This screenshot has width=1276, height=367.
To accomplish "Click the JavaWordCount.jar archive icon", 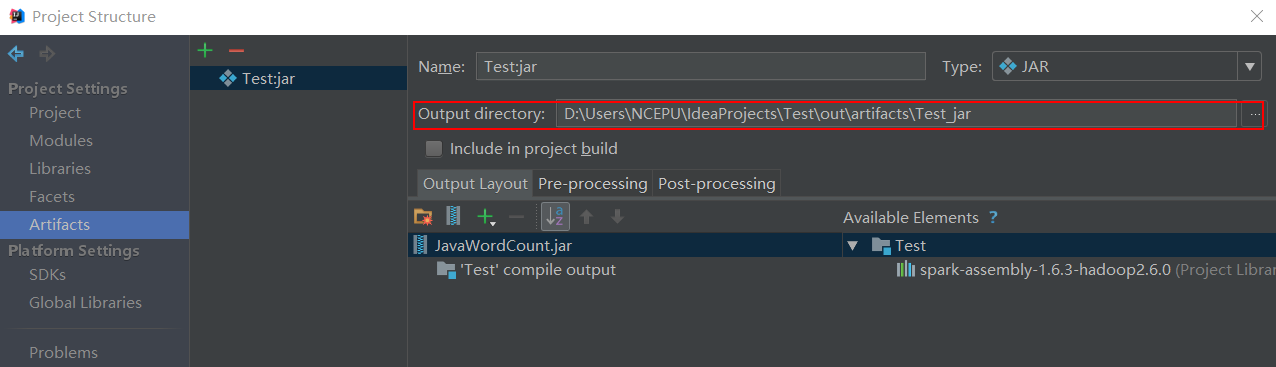I will [x=421, y=245].
